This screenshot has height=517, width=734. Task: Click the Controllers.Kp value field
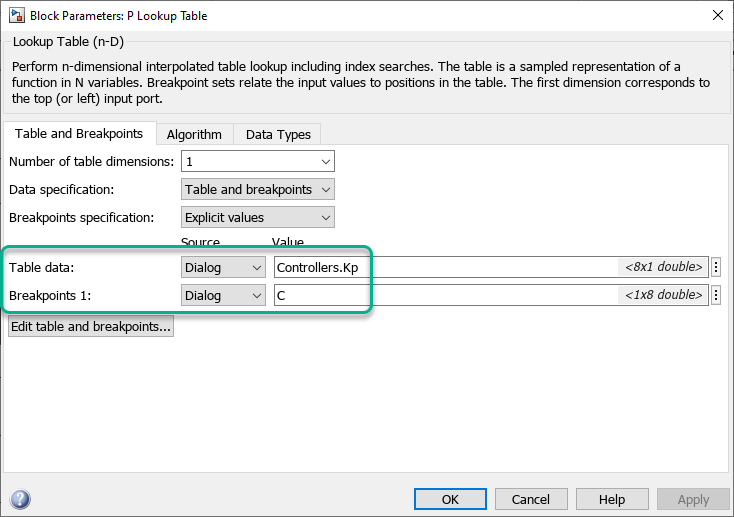pyautogui.click(x=446, y=267)
